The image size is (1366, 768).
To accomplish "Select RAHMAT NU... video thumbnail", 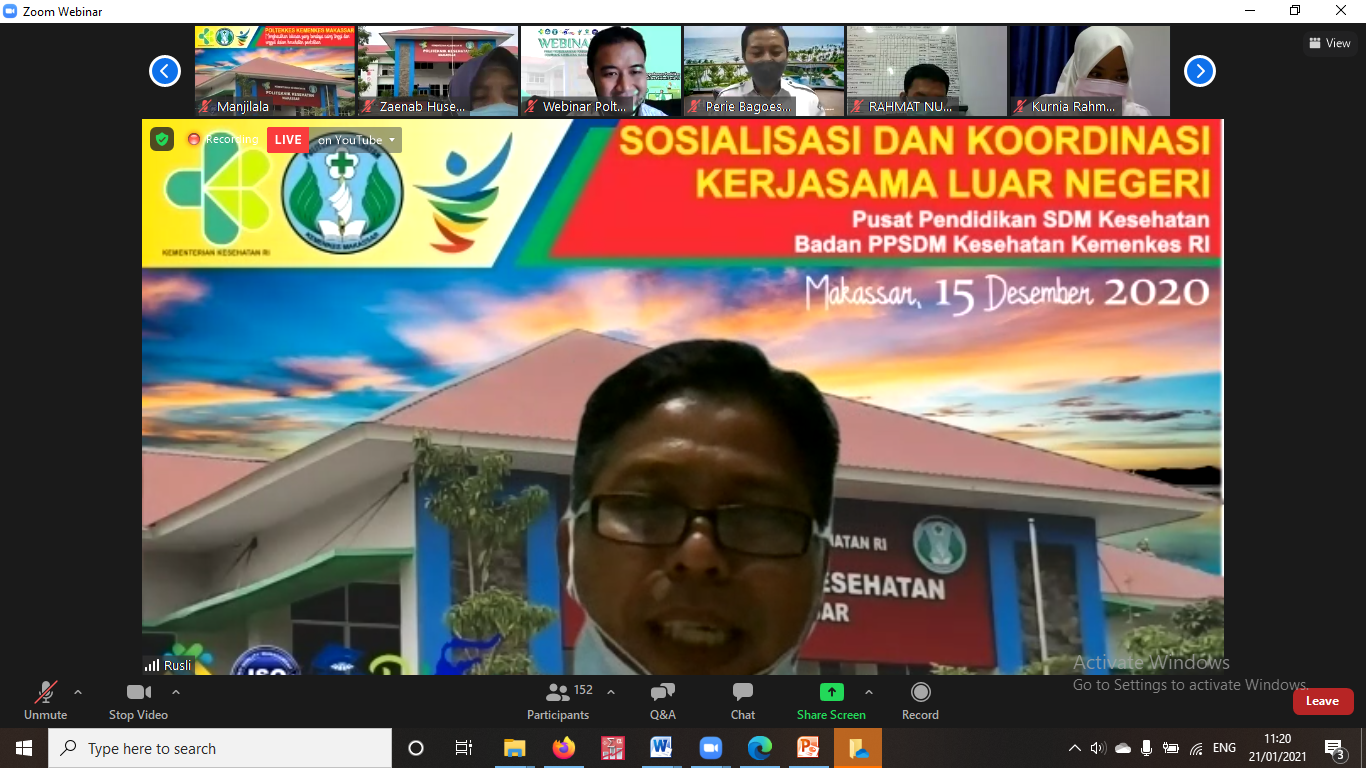I will pos(927,71).
